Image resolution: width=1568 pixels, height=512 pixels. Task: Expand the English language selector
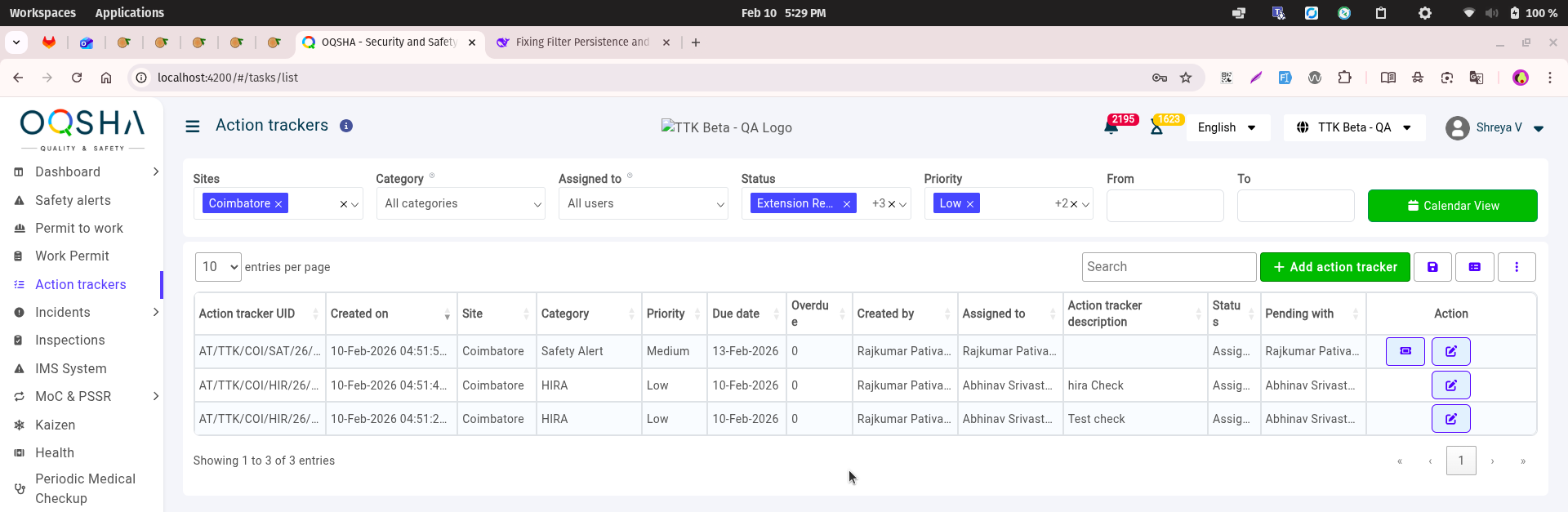(x=1227, y=127)
